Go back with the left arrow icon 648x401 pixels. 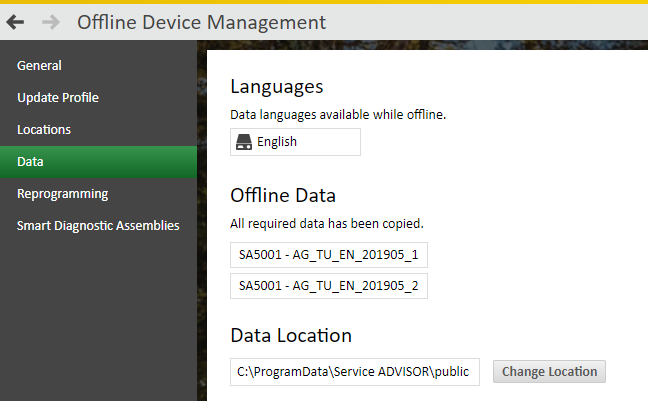point(15,22)
